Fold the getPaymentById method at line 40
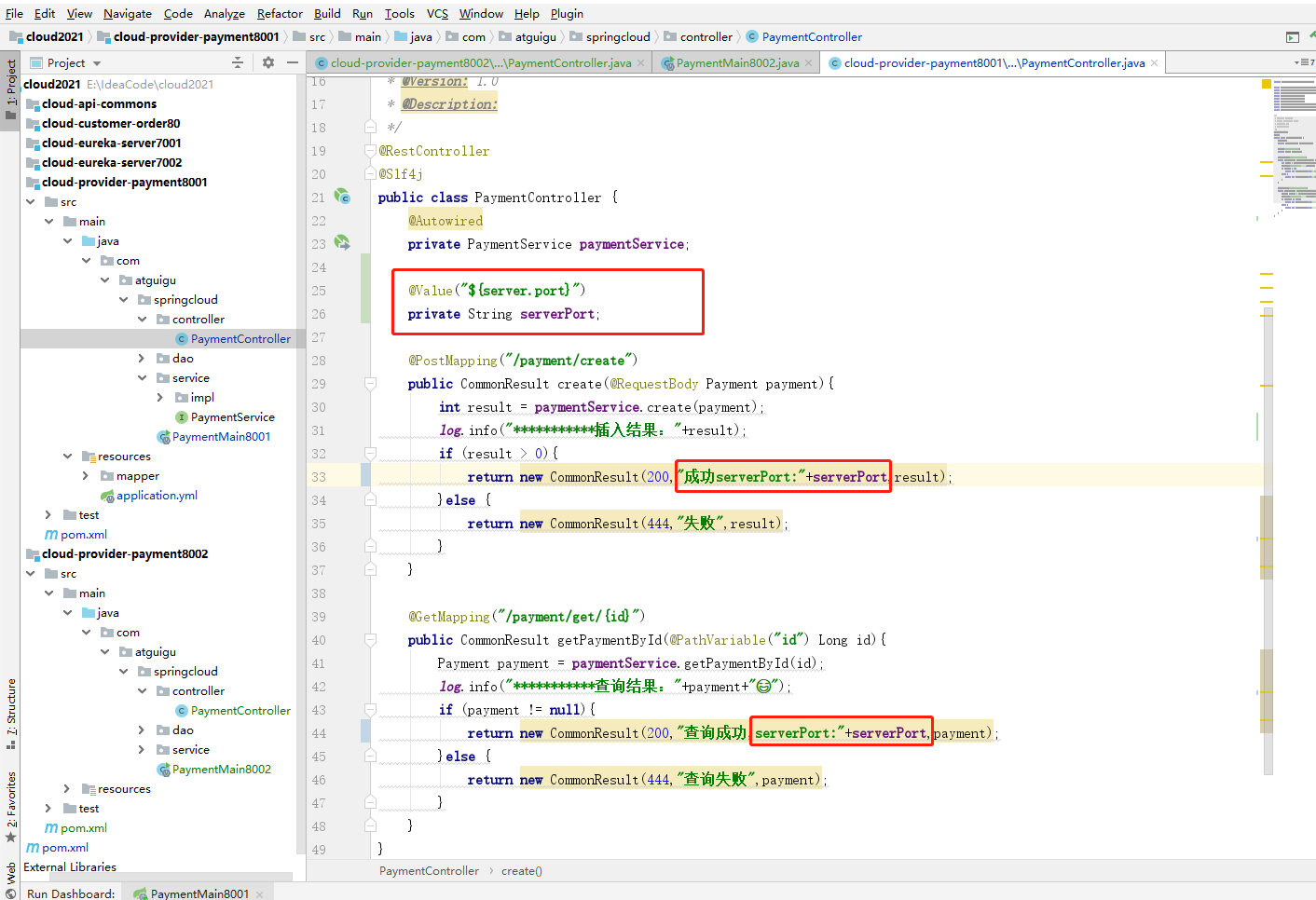 [x=370, y=639]
